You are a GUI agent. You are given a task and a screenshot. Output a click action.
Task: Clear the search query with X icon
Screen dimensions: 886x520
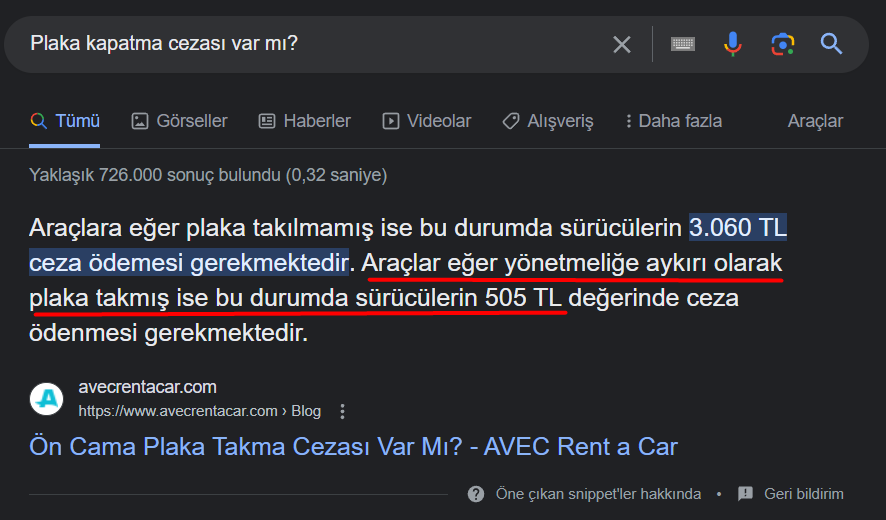[622, 44]
